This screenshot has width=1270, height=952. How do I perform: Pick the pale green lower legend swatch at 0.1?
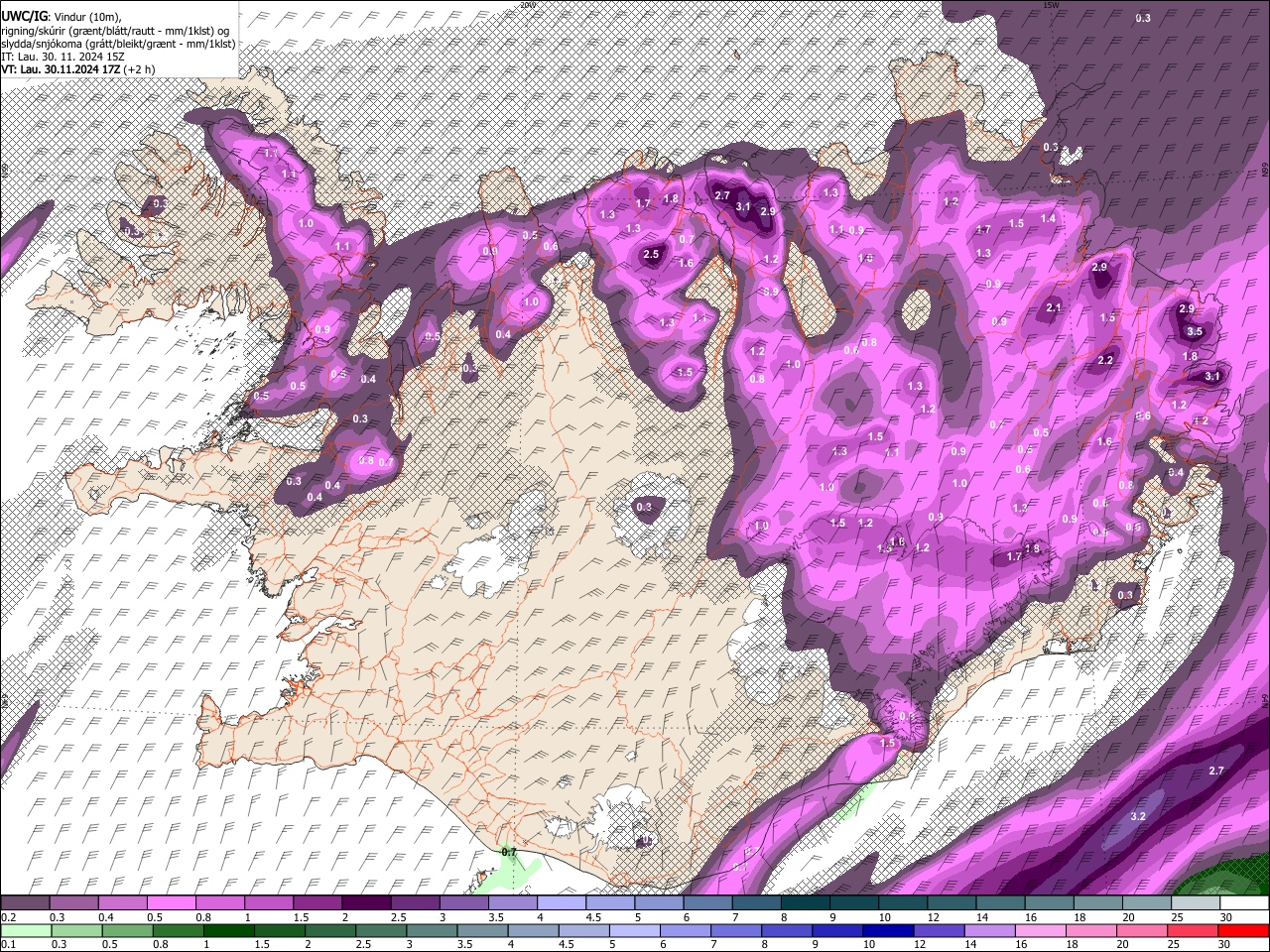(x=25, y=931)
